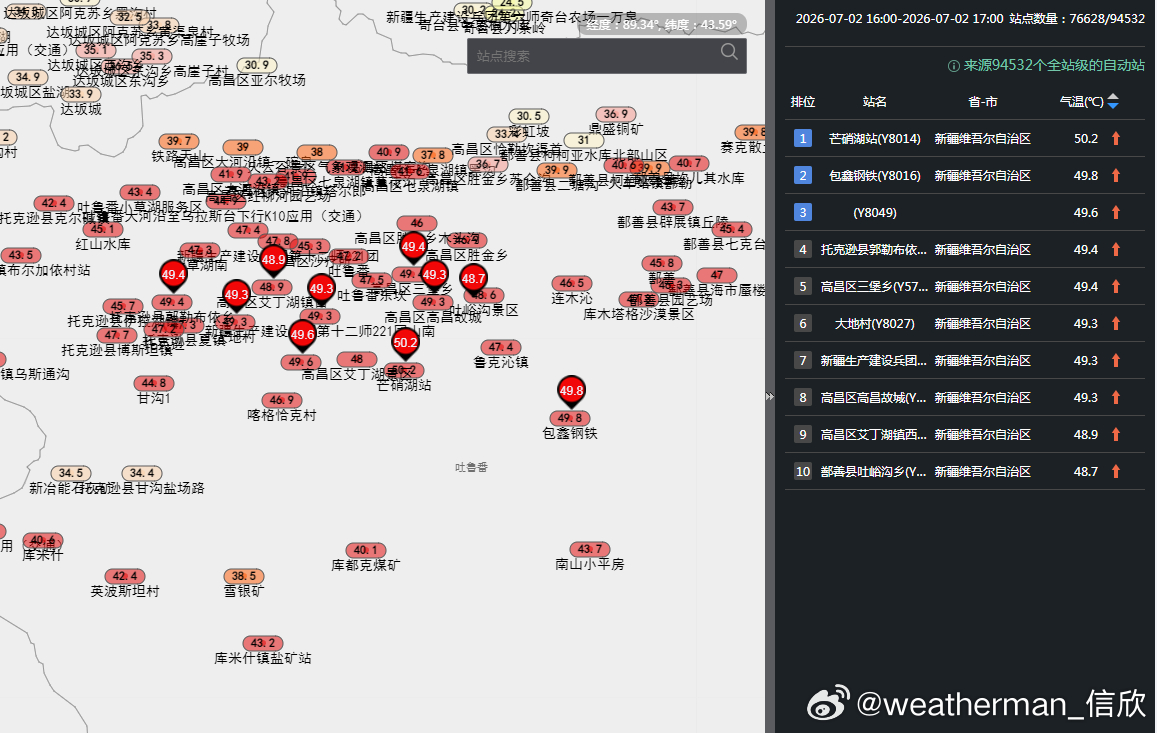Click the up arrow in row 芒硝湖站(Y8014)
The image size is (1157, 733).
(1116, 138)
